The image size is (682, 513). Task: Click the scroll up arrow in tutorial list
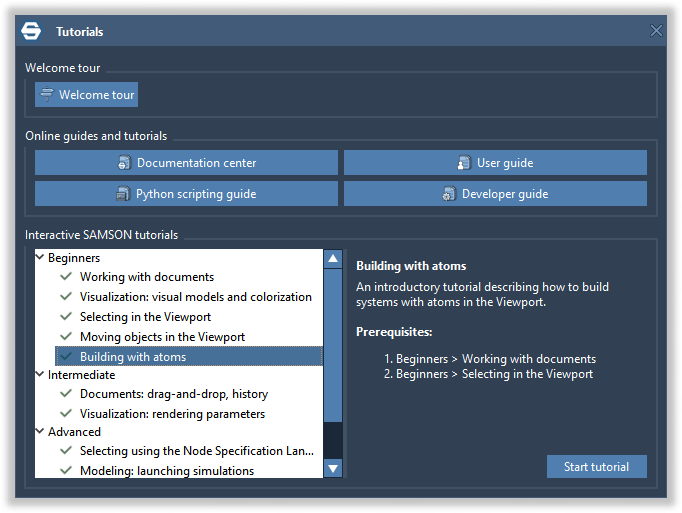coord(333,259)
